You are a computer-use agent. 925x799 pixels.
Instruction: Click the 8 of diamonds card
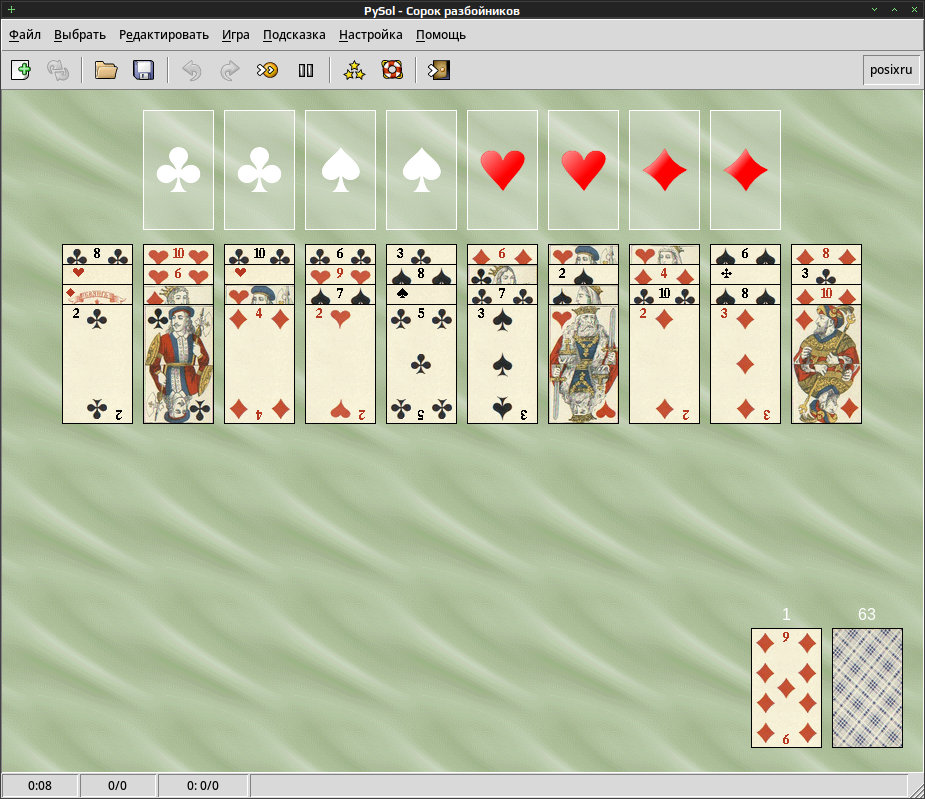[x=826, y=254]
